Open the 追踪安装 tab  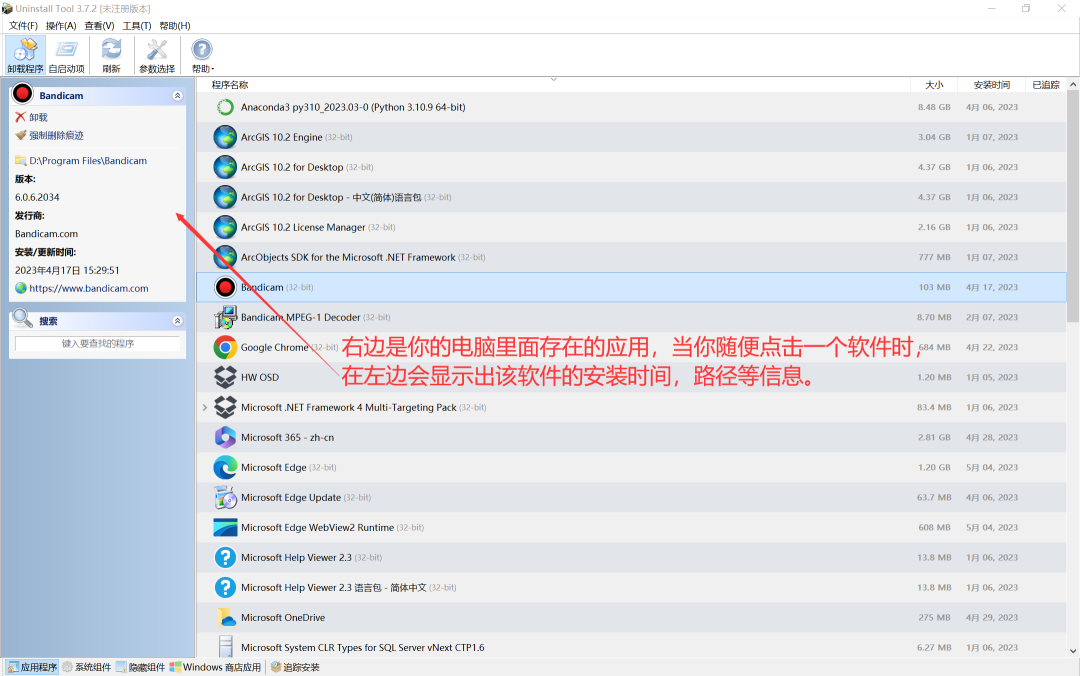[295, 667]
